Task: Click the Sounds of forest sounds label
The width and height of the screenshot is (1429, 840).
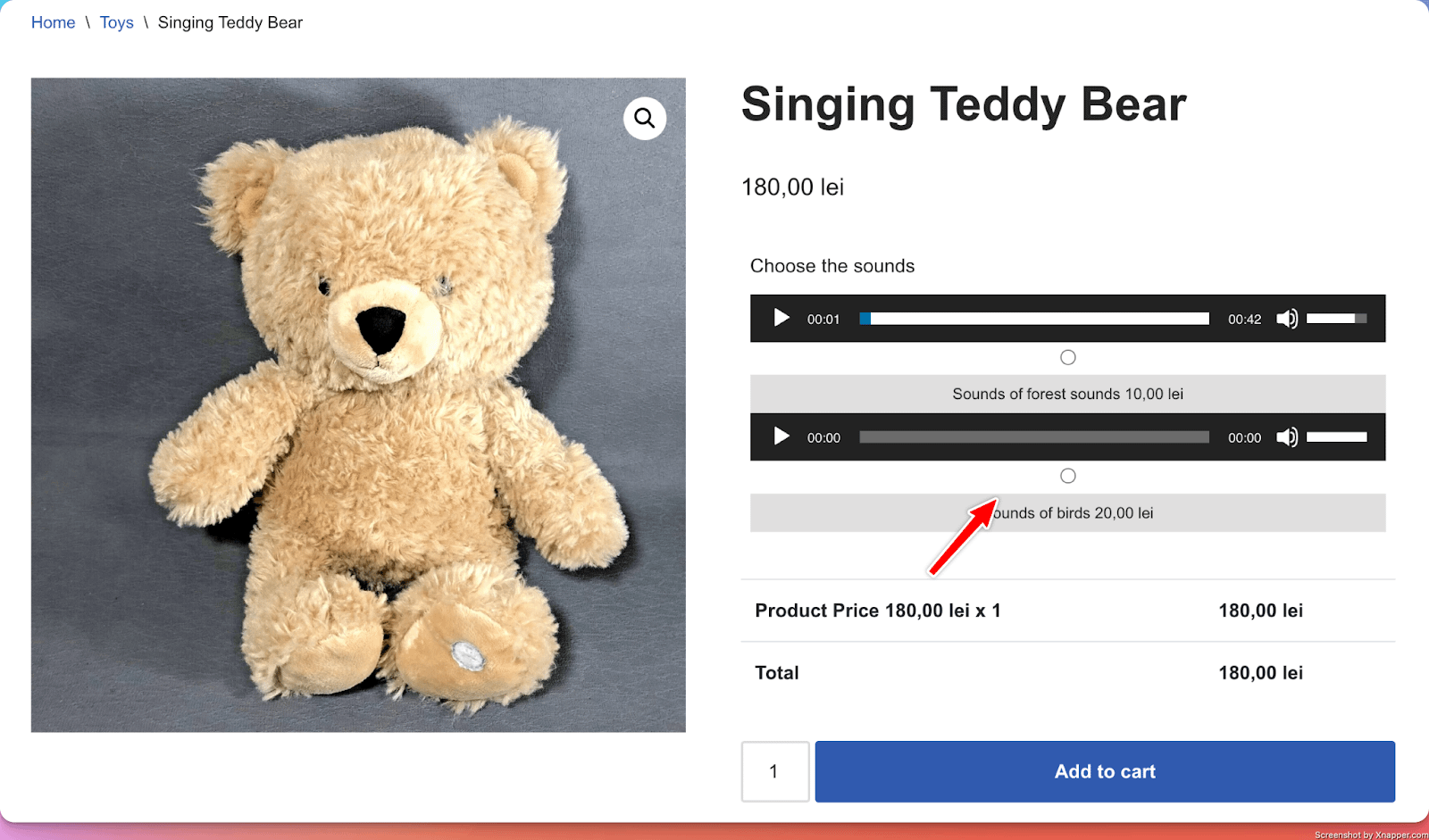Action: pyautogui.click(x=1067, y=394)
